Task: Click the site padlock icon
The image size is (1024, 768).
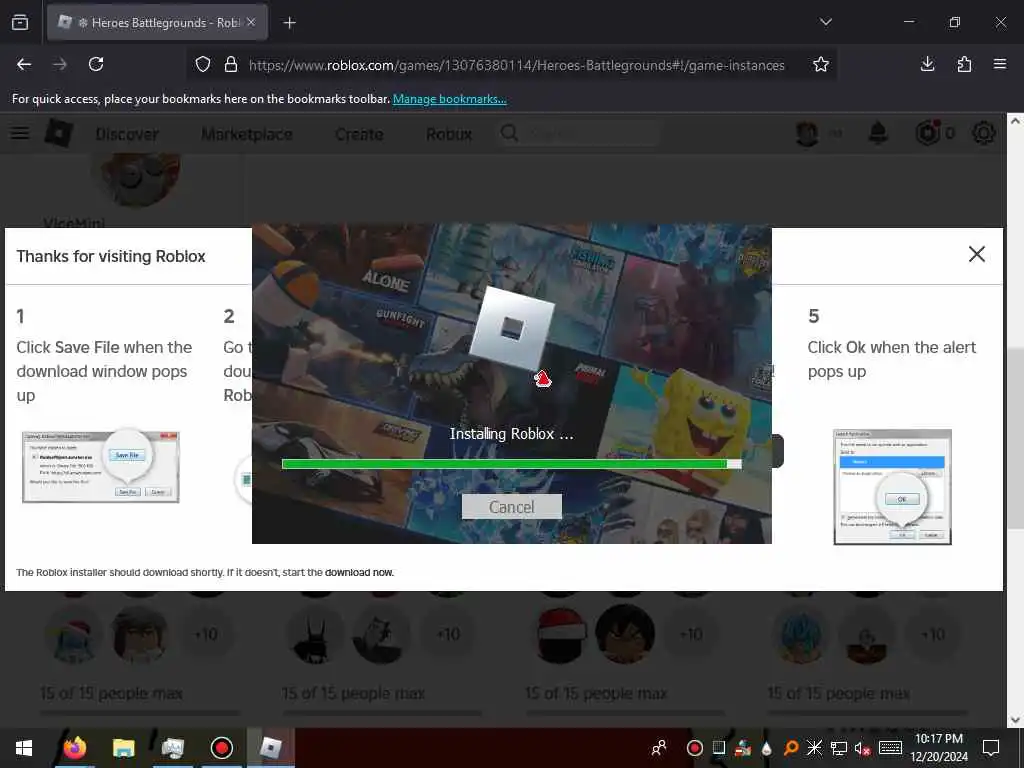Action: pyautogui.click(x=231, y=64)
